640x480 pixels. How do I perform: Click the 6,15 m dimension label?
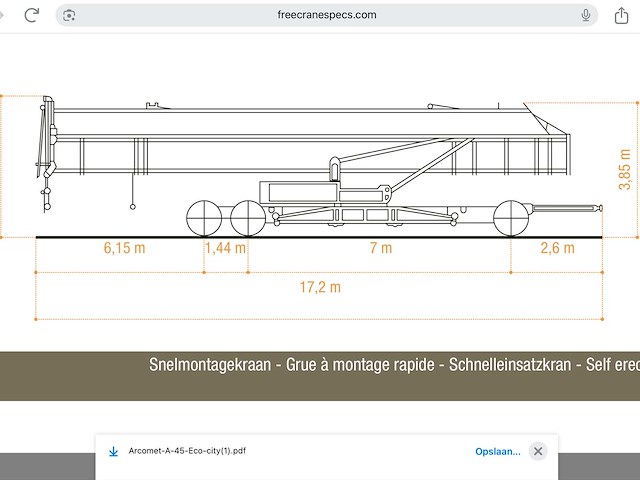(x=124, y=248)
